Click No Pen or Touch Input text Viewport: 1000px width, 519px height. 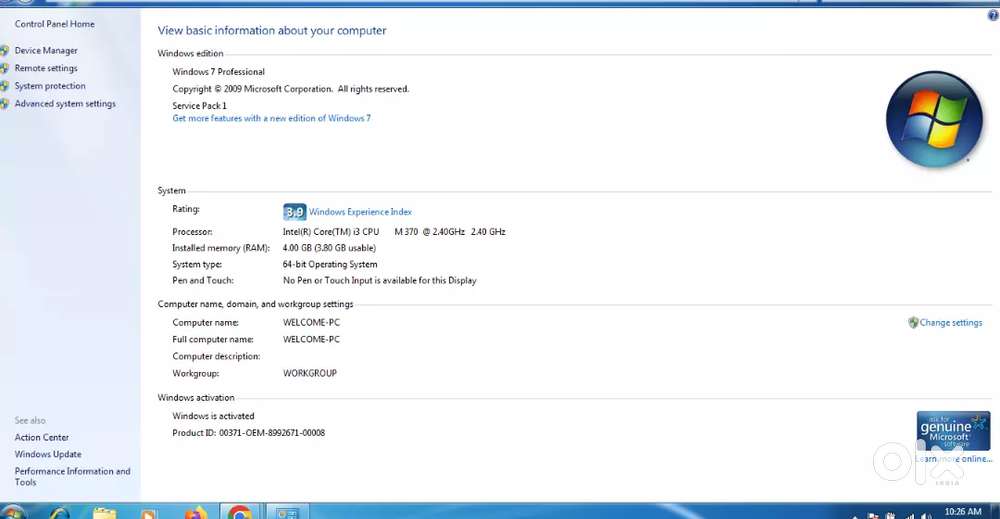379,281
